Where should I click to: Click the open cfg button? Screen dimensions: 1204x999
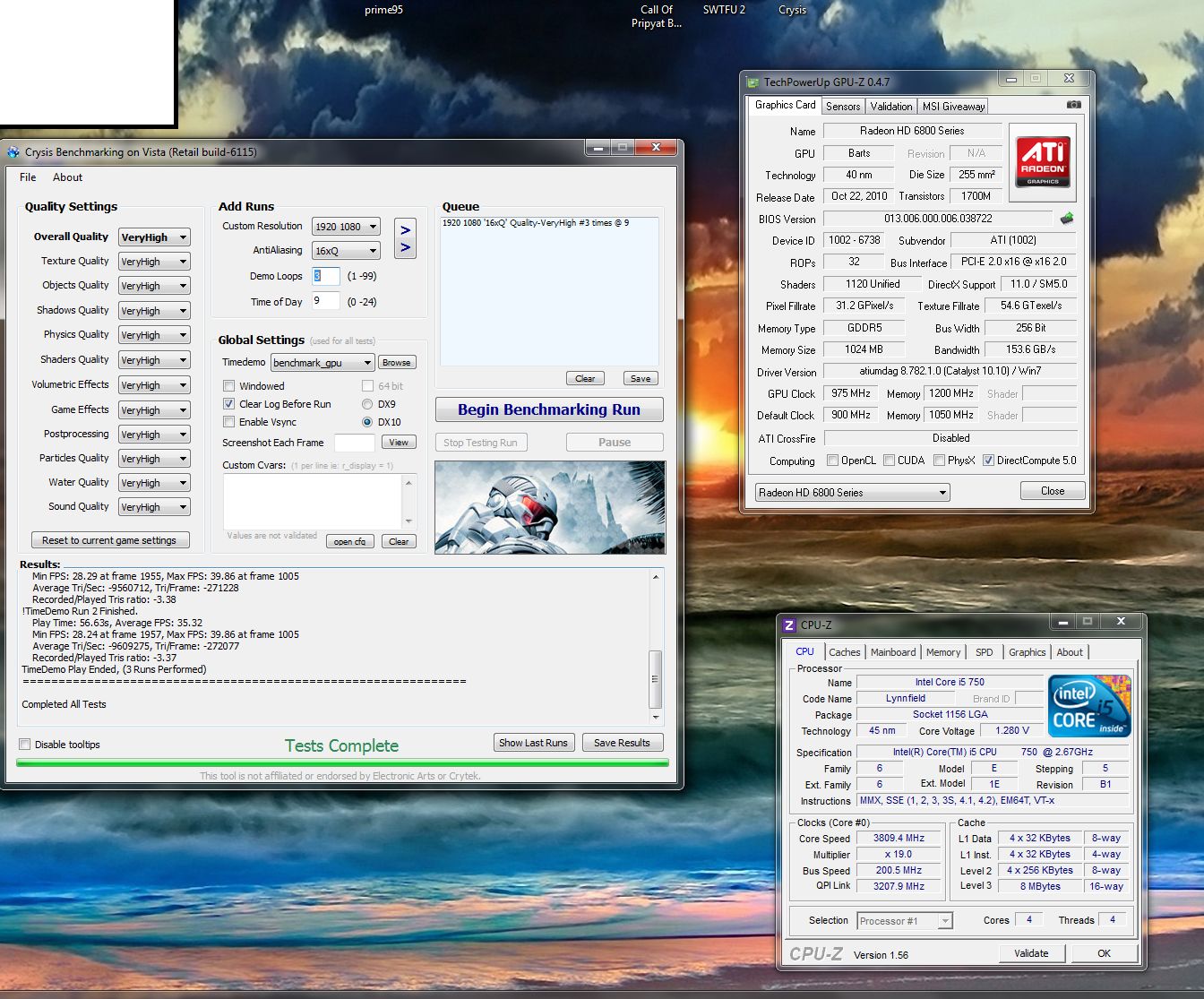[x=349, y=541]
